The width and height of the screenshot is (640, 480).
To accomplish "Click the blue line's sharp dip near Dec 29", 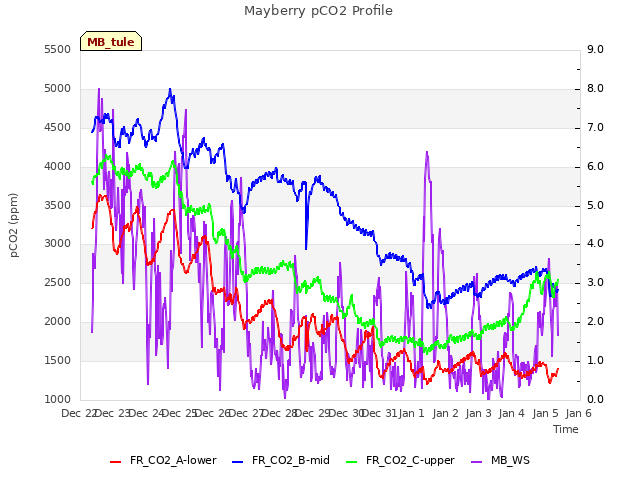I will coord(306,247).
